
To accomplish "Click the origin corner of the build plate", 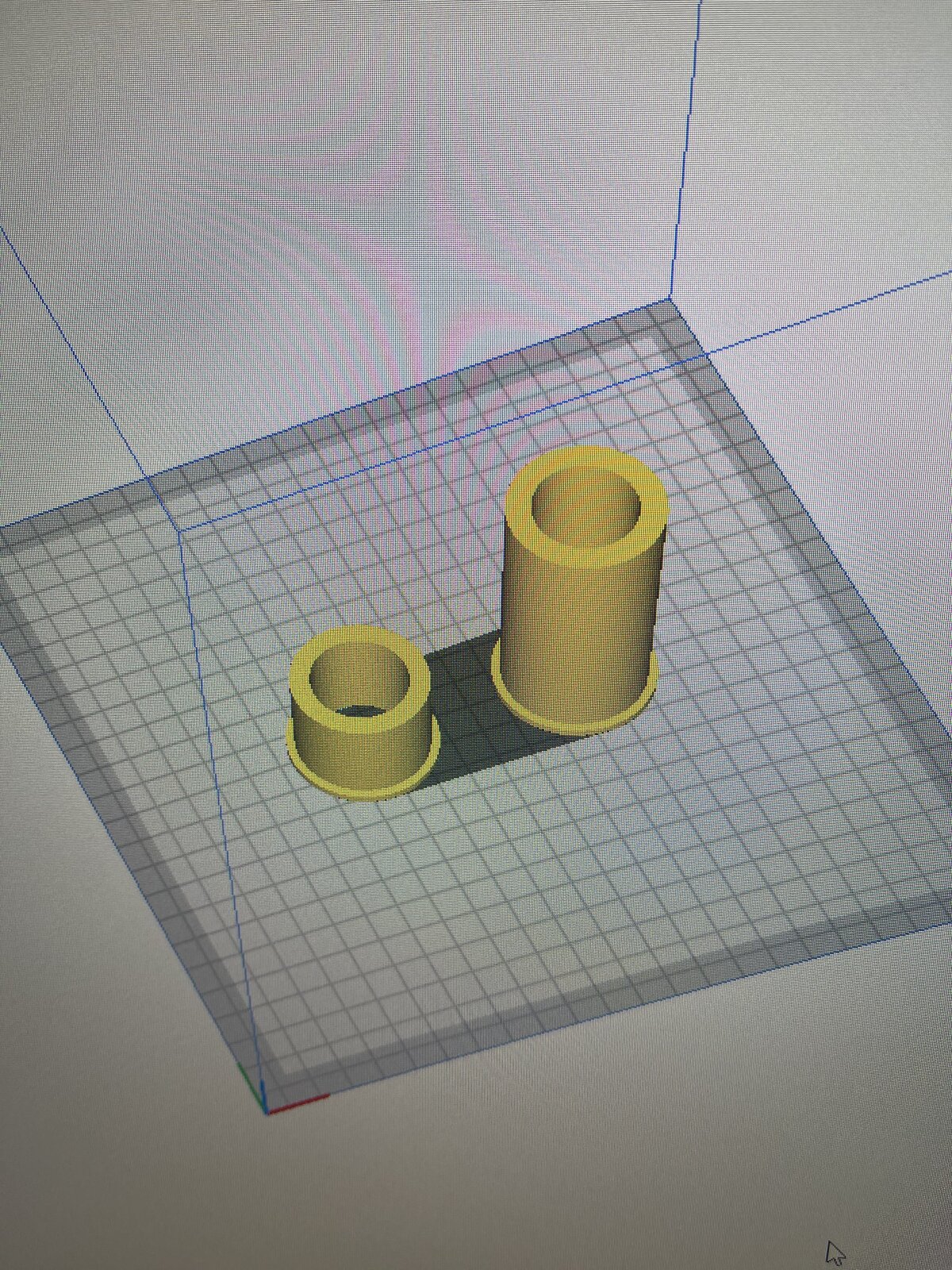I will click(x=266, y=1110).
